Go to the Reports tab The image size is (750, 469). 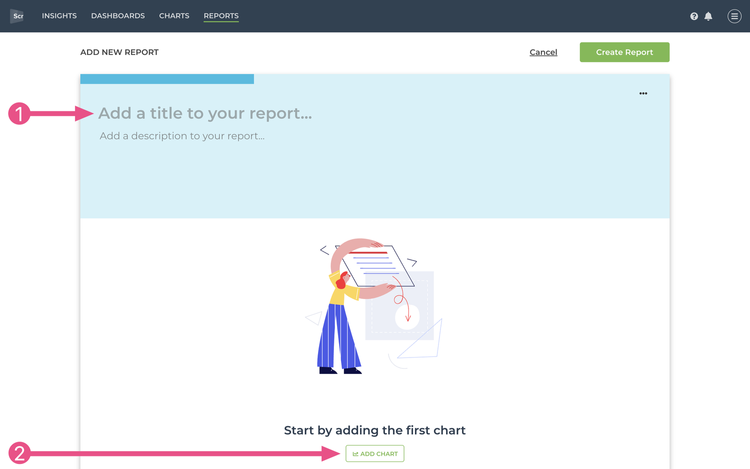click(221, 16)
